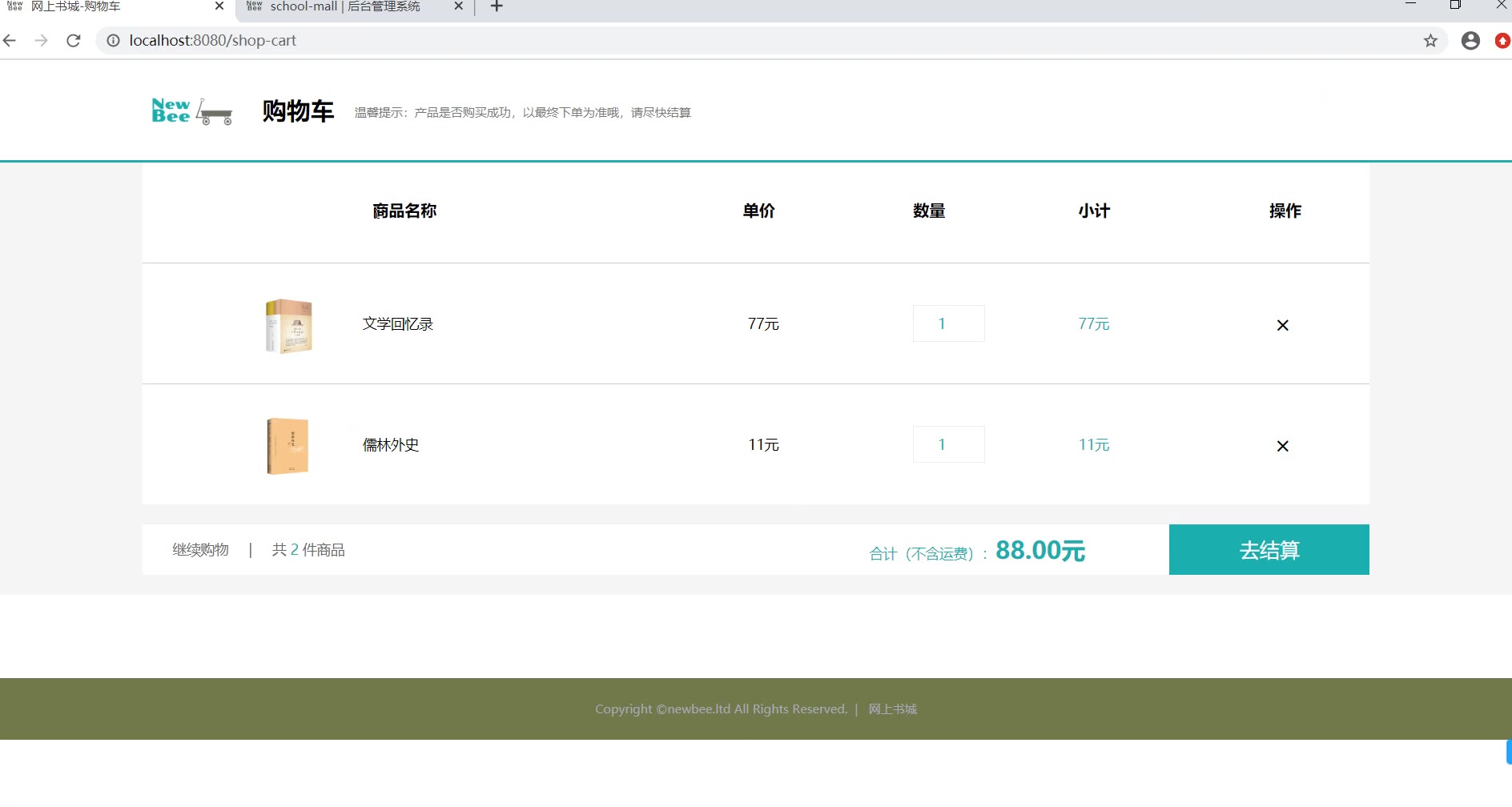
Task: Remove 文学回忆录 from the cart
Action: coord(1282,325)
